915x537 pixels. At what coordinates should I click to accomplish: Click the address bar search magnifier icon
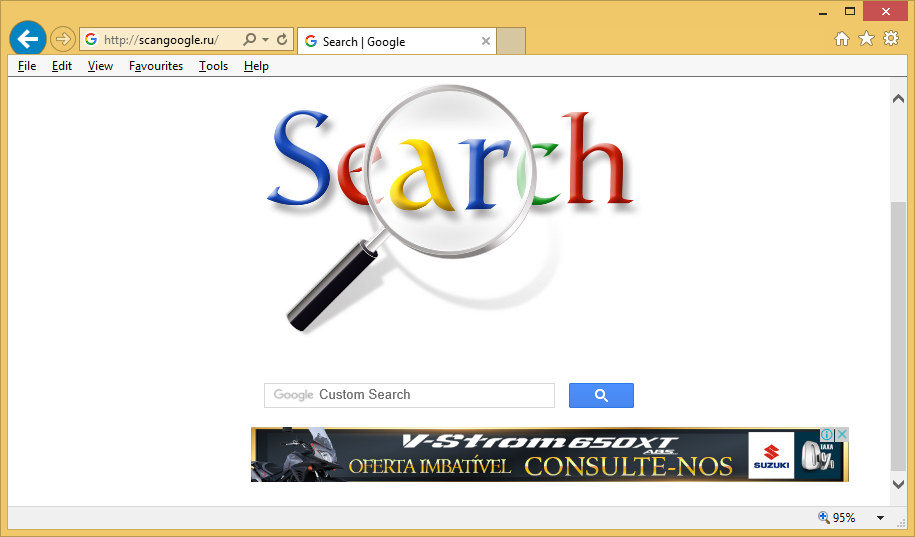(250, 39)
